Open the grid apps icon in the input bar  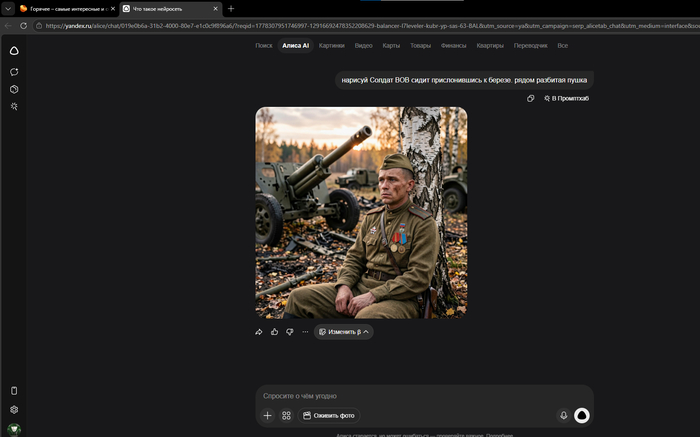tap(286, 416)
